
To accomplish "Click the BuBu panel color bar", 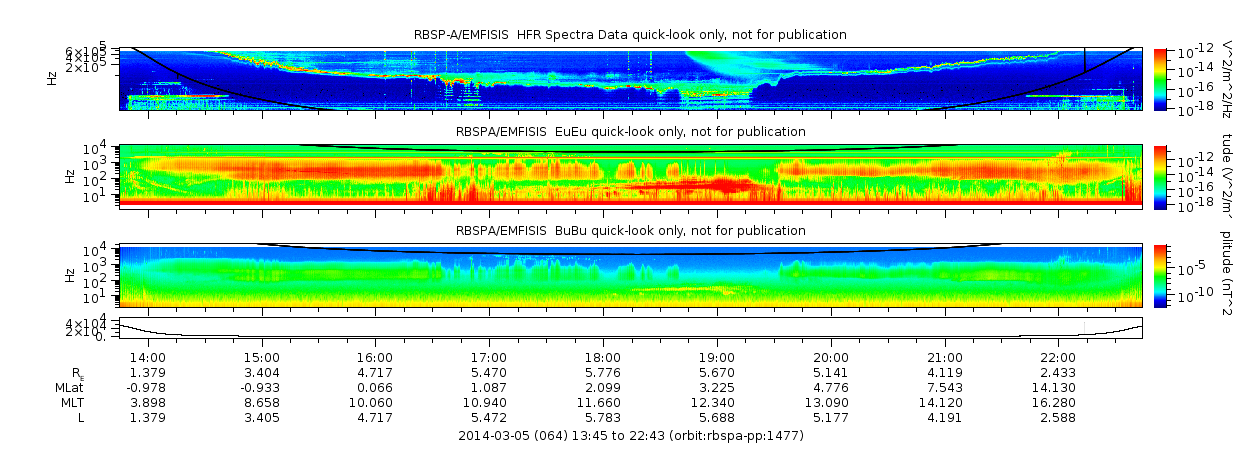I will [x=1161, y=275].
